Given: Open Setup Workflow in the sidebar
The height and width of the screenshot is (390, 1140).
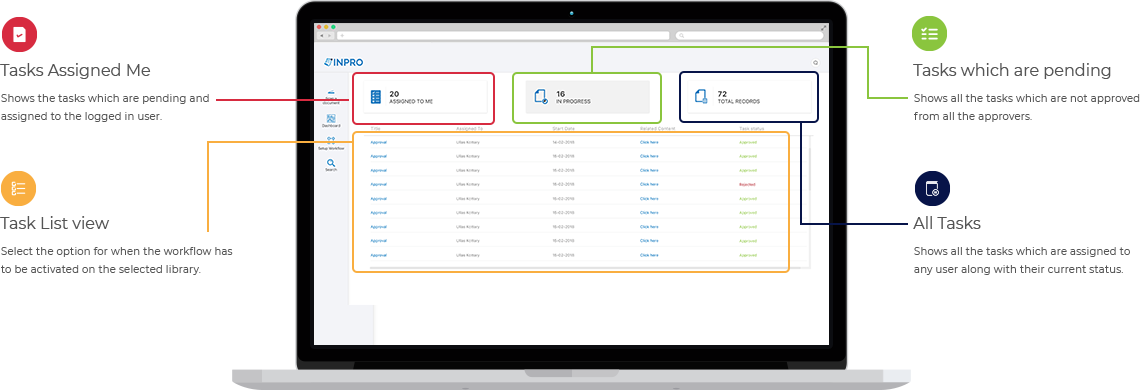Looking at the screenshot, I should coord(331,143).
